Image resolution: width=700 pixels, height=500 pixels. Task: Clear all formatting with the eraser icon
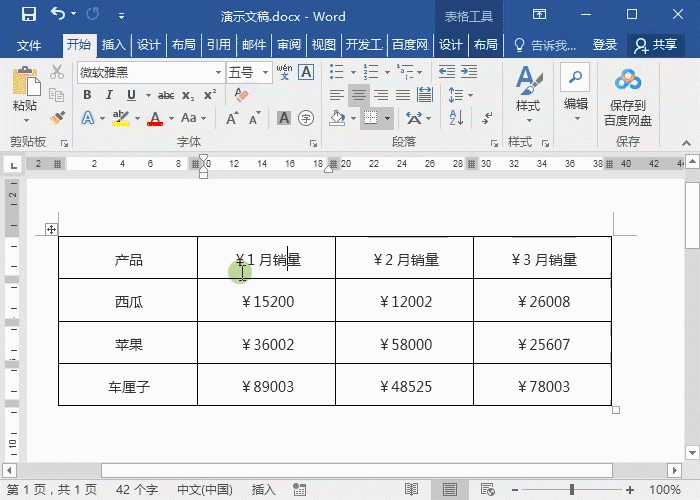coord(241,95)
